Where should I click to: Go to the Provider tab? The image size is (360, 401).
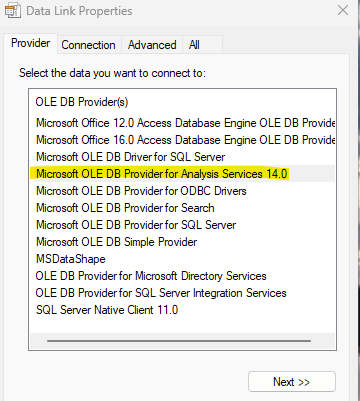(30, 43)
